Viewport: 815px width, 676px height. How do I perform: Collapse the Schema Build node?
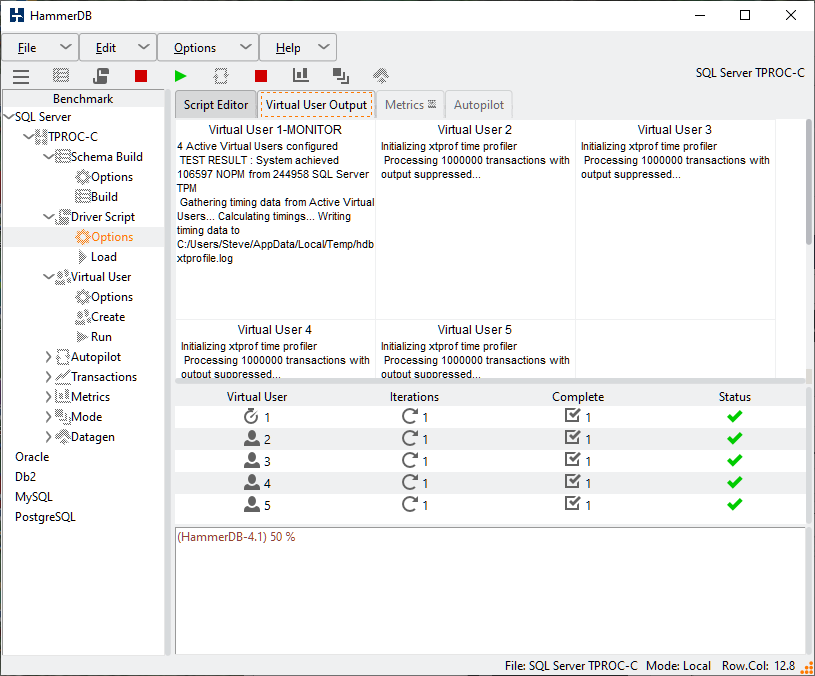point(48,157)
